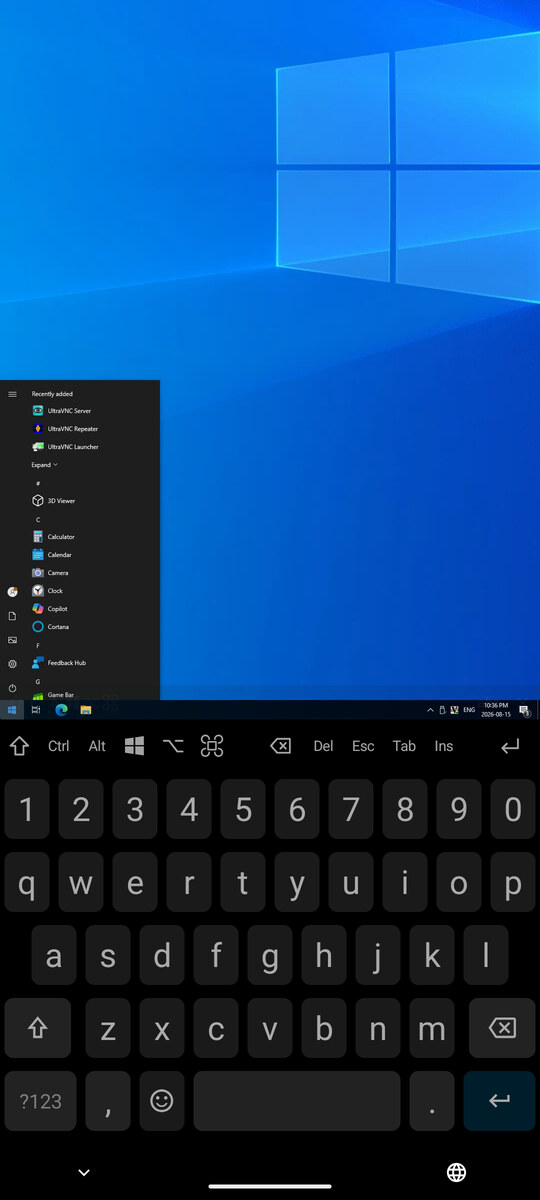
Task: Click the Recently added heading
Action: (52, 394)
